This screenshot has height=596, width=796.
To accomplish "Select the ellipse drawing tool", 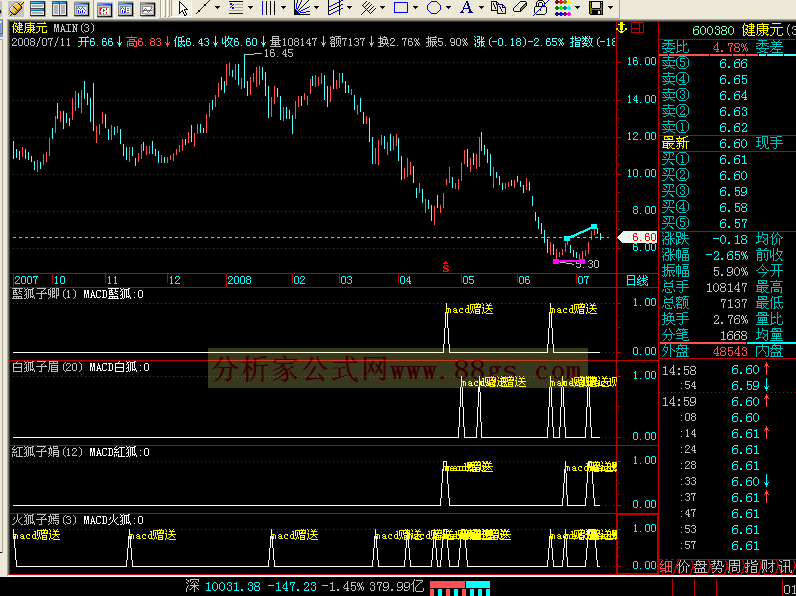I will coord(434,8).
